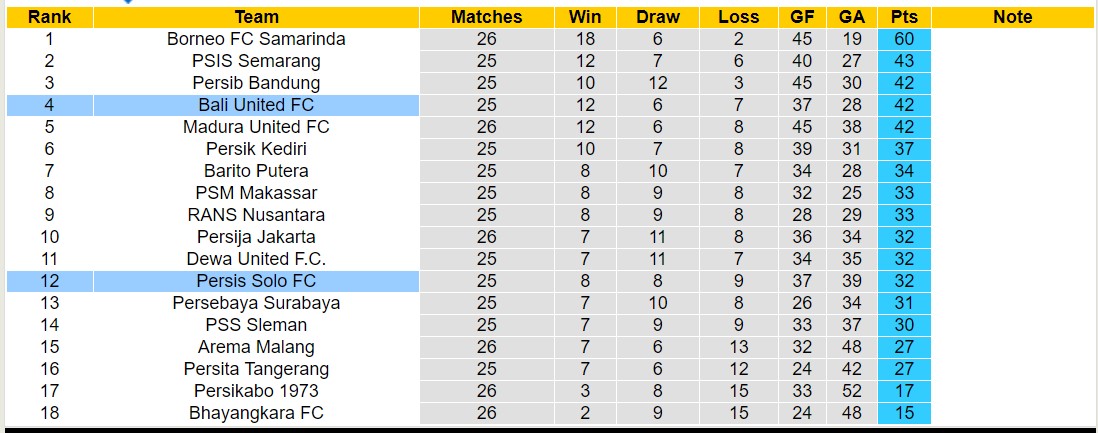
Task: Click the Note column header
Action: tap(1013, 17)
